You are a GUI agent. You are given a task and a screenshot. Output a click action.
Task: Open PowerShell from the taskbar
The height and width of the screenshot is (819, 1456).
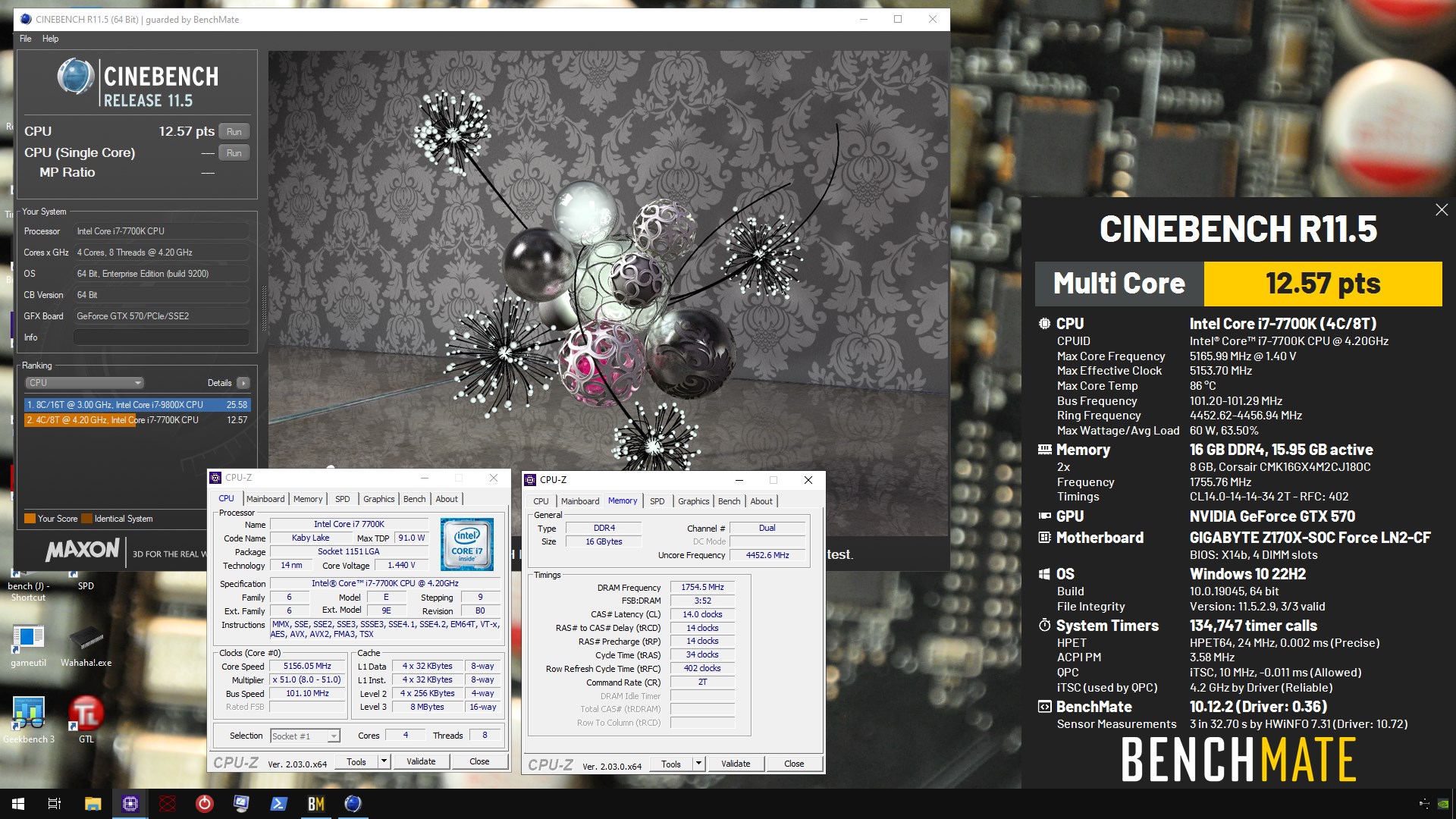click(x=279, y=804)
